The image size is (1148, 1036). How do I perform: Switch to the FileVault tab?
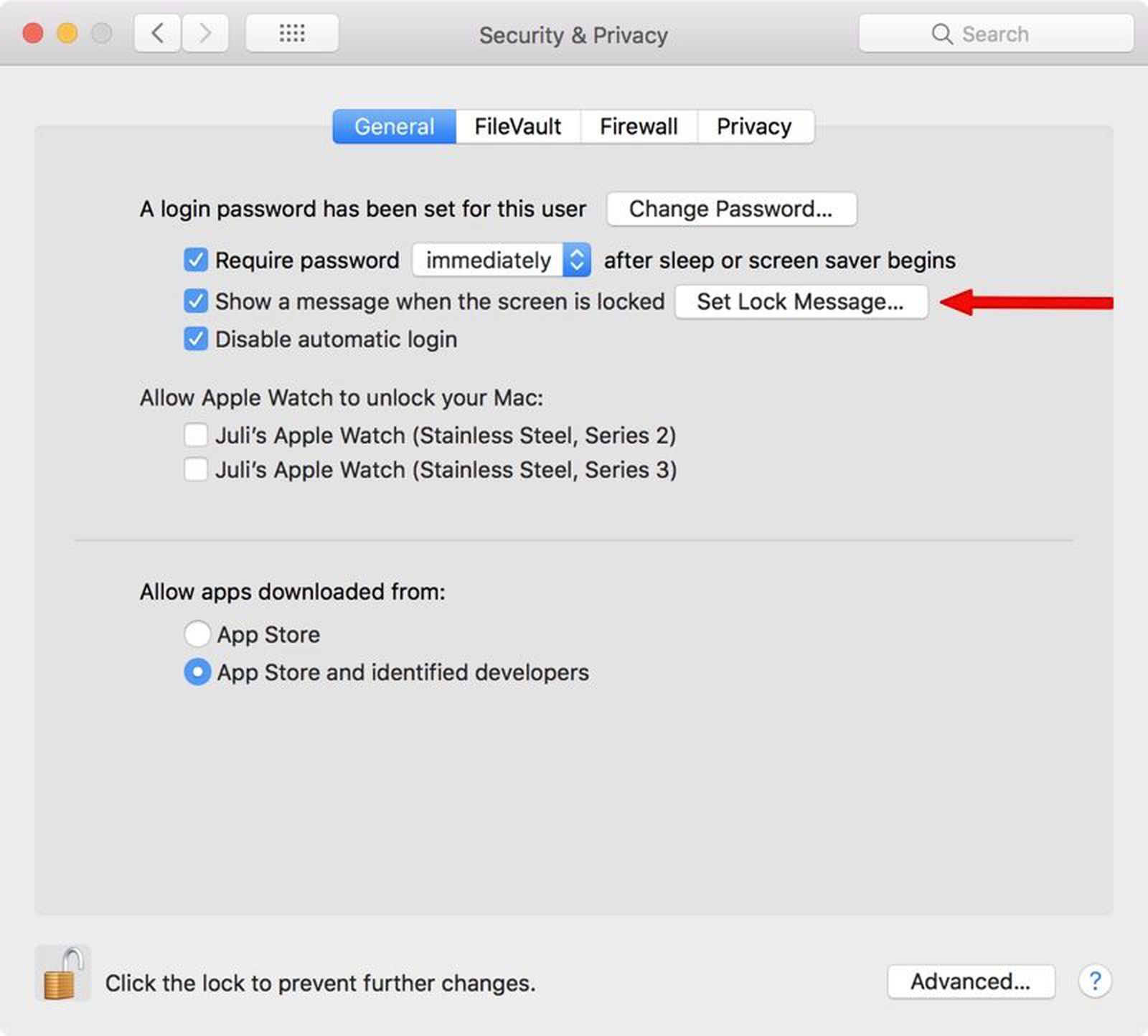coord(517,127)
